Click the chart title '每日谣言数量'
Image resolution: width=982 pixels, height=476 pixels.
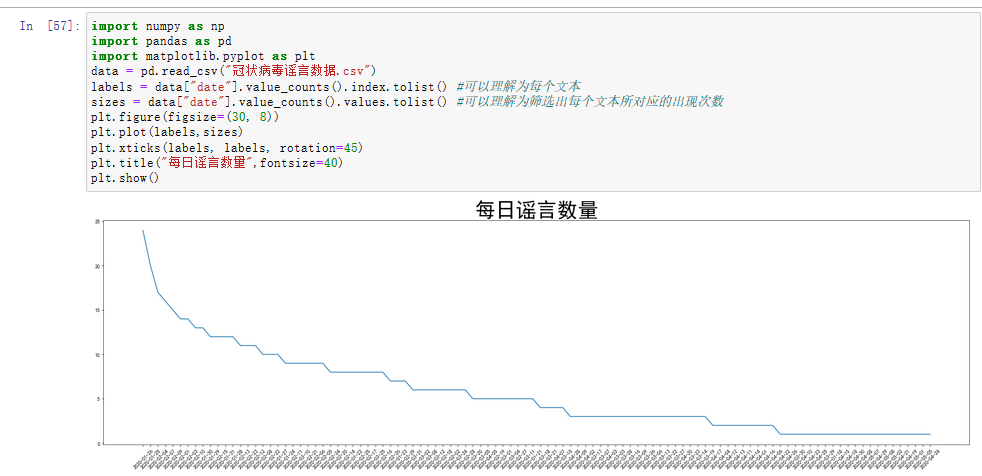click(x=537, y=210)
